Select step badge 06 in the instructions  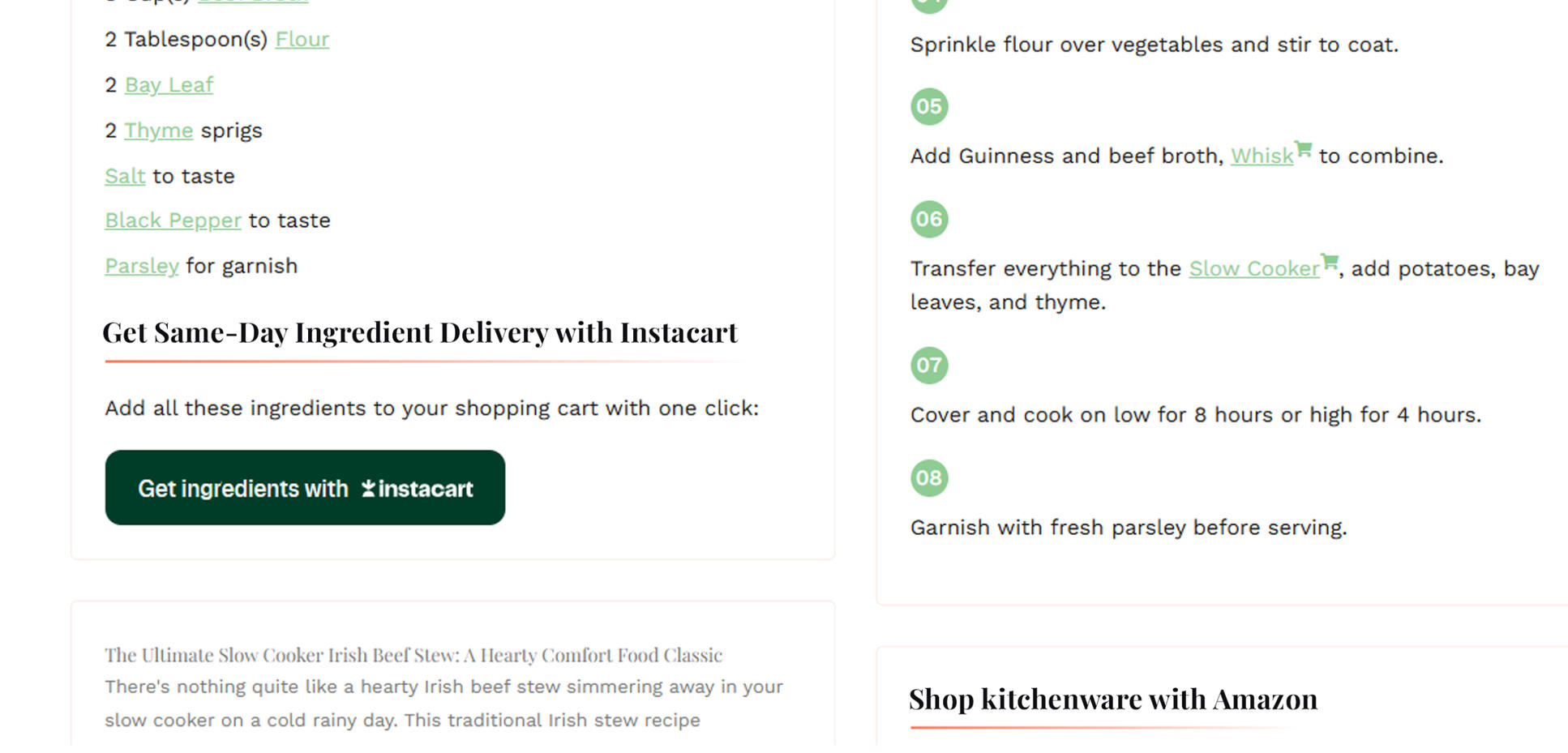[929, 219]
